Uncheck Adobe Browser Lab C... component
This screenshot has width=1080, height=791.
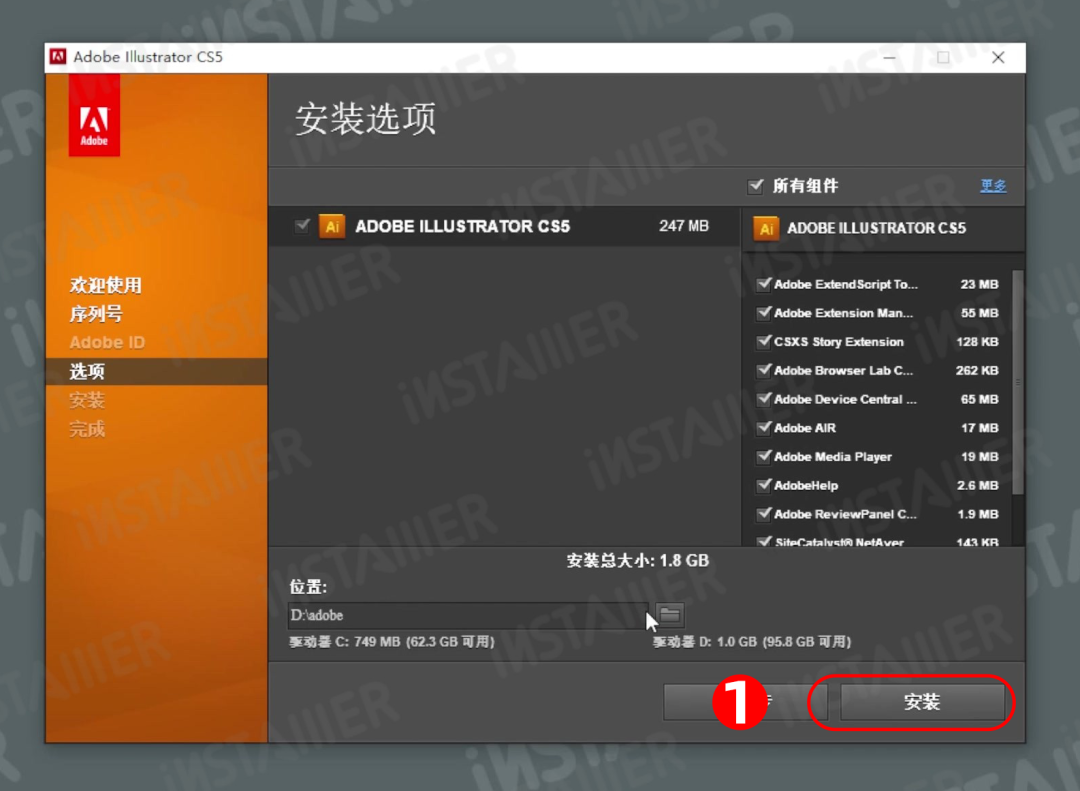763,371
